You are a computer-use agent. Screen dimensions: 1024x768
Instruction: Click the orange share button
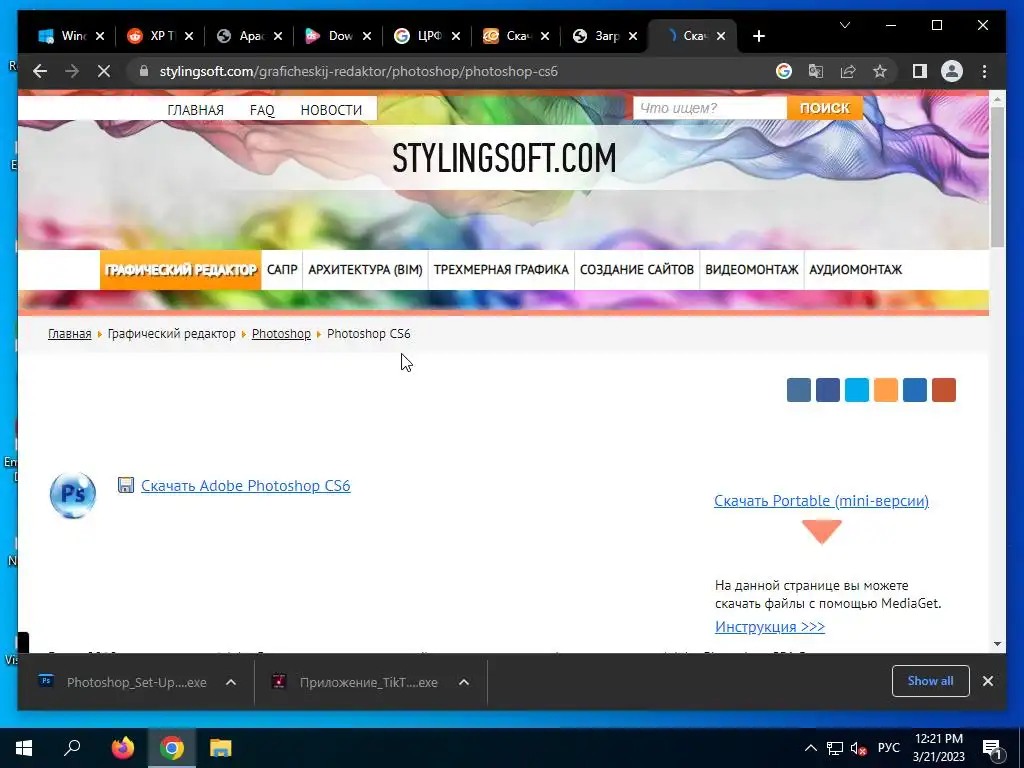886,390
